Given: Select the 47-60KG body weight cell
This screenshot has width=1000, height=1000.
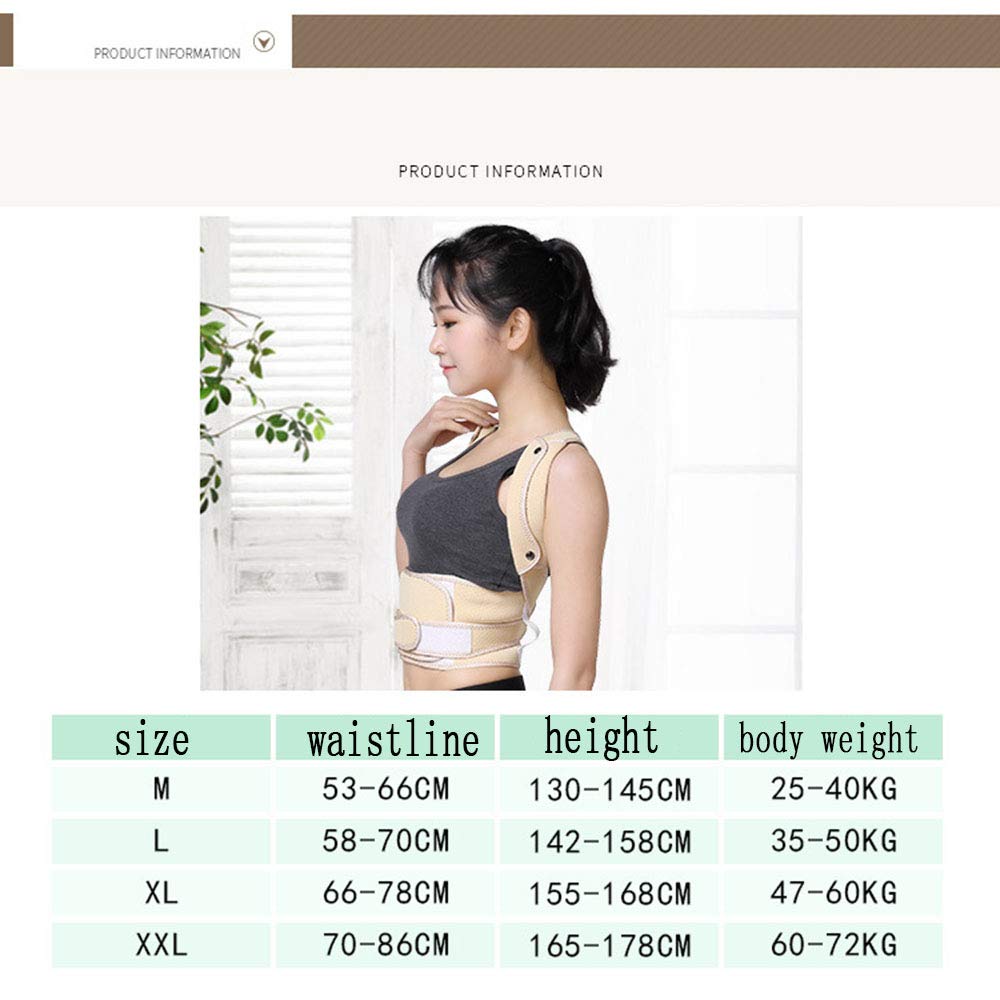Looking at the screenshot, I should [833, 893].
